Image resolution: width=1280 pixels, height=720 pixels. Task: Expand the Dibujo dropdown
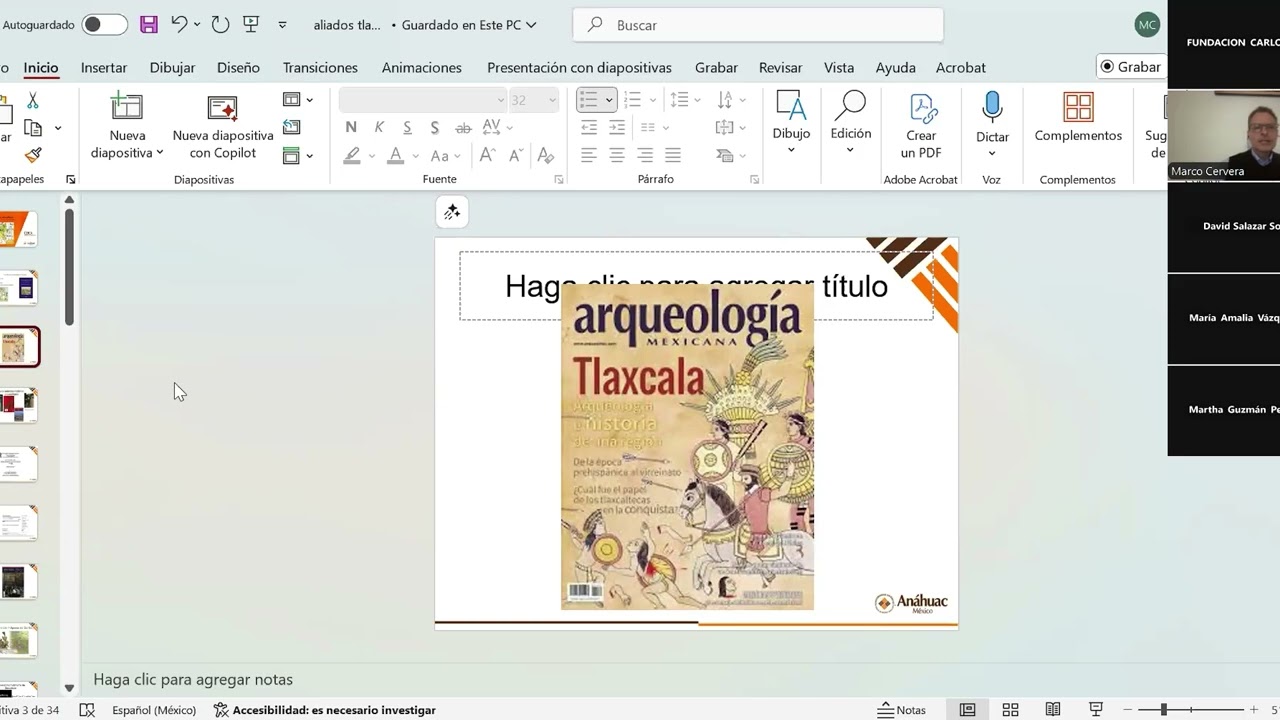791,150
